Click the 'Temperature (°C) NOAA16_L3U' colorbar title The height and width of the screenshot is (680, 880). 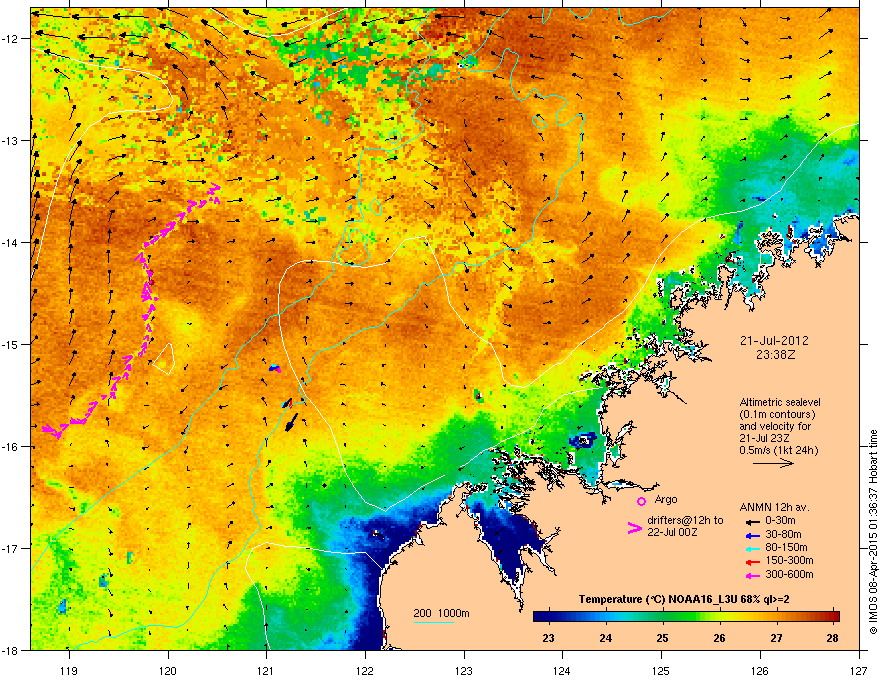[x=660, y=599]
